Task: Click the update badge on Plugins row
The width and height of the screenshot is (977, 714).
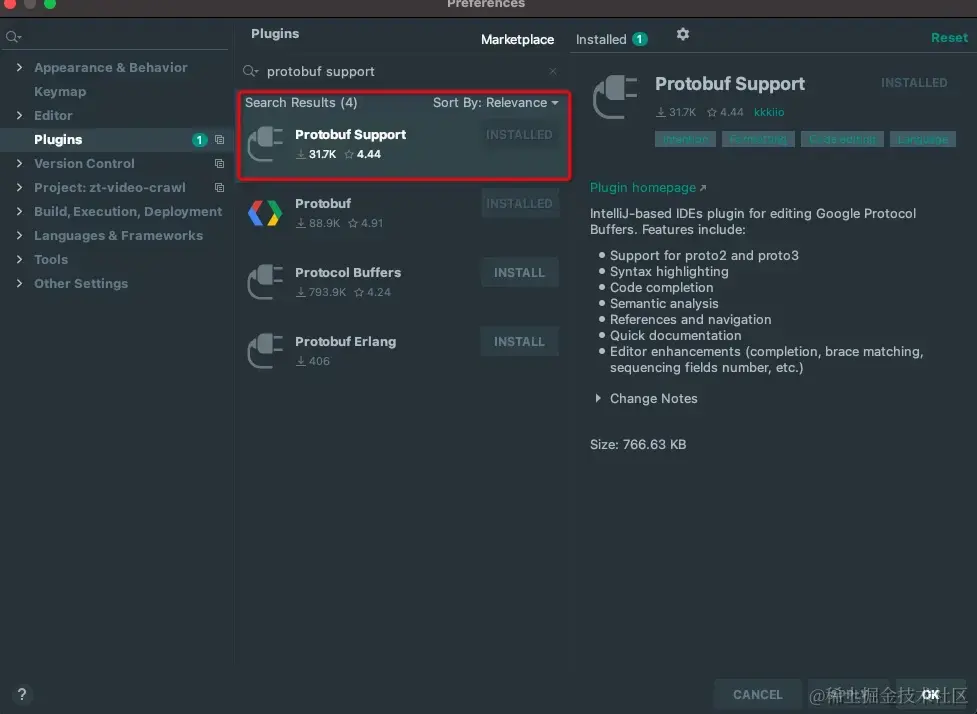Action: click(x=199, y=140)
